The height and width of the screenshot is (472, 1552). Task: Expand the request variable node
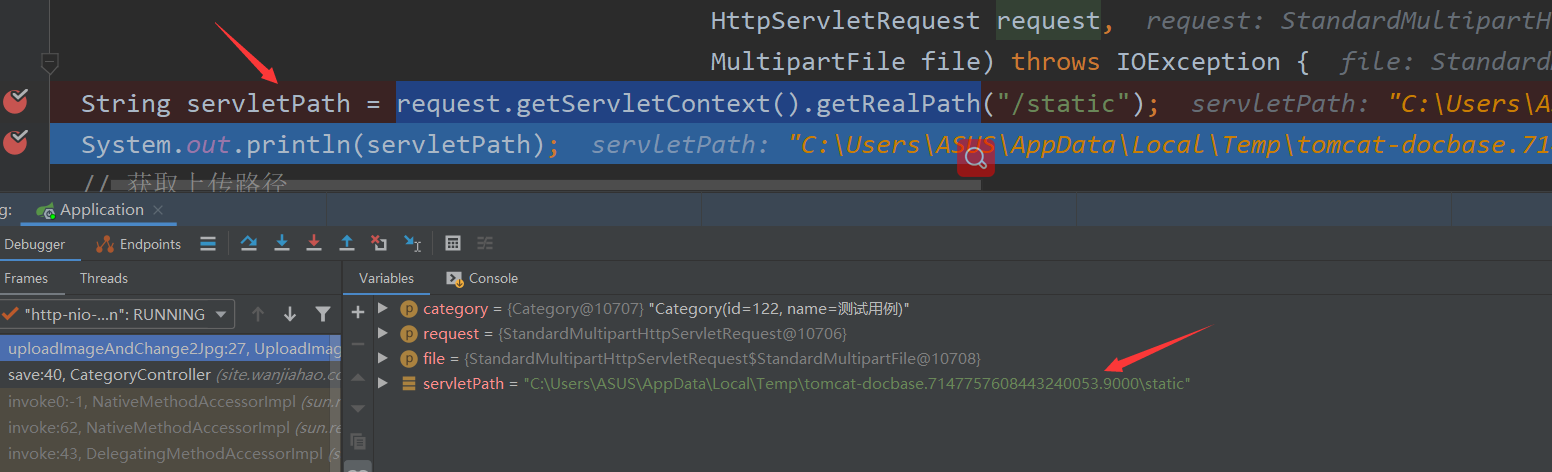(383, 334)
